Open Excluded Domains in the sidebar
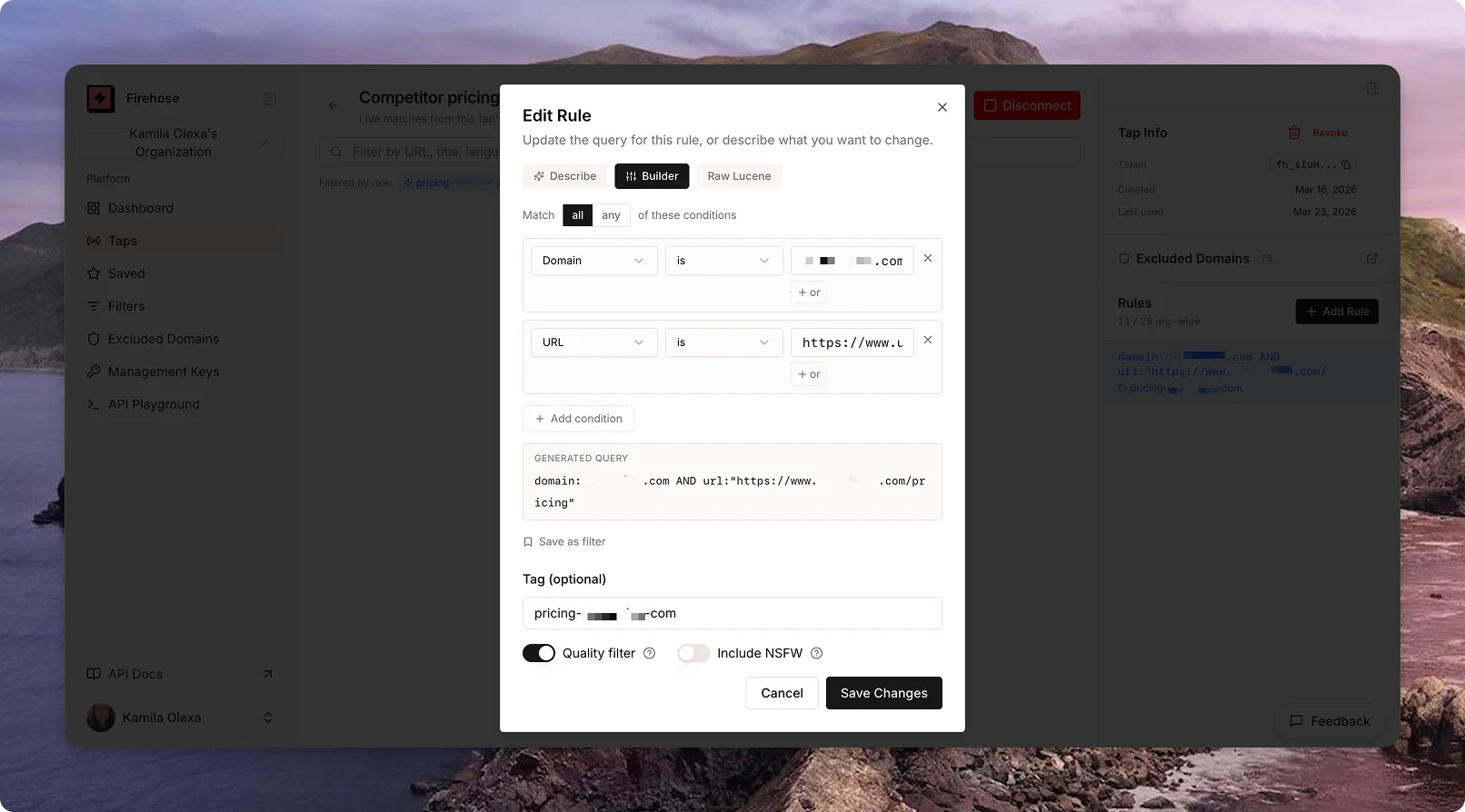 (182, 339)
